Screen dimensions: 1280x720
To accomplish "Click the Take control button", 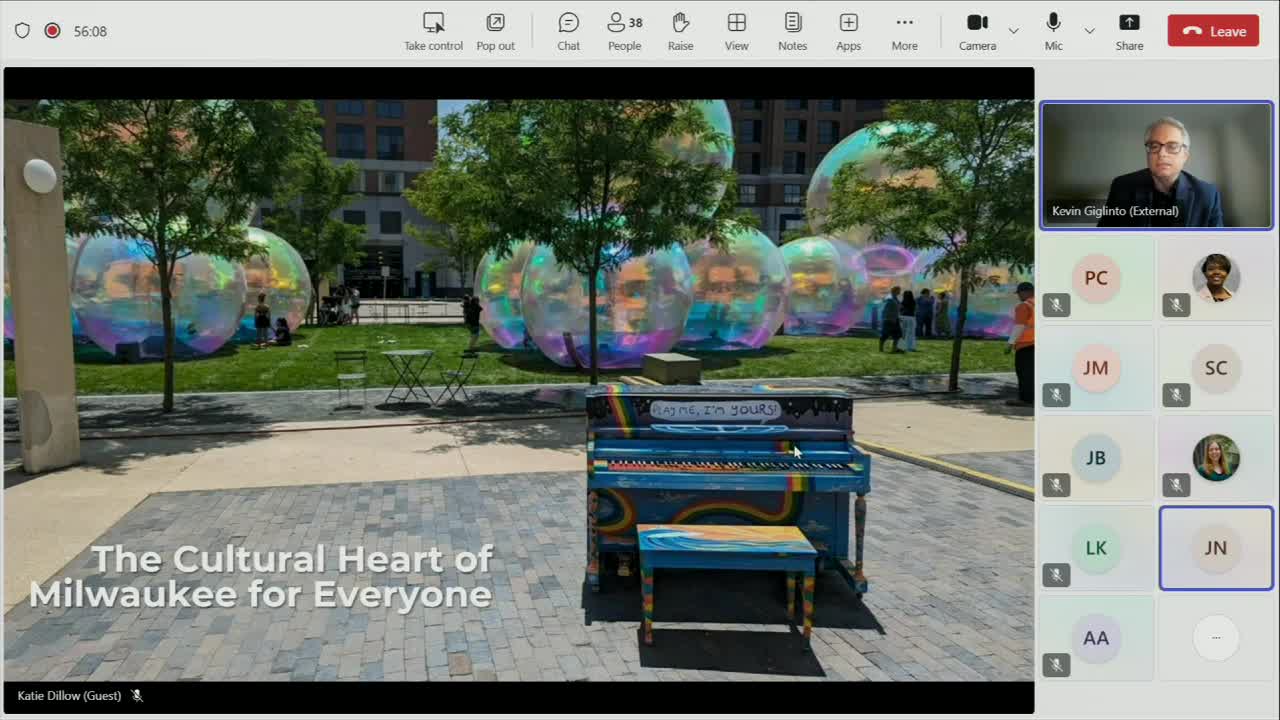I will (x=433, y=31).
